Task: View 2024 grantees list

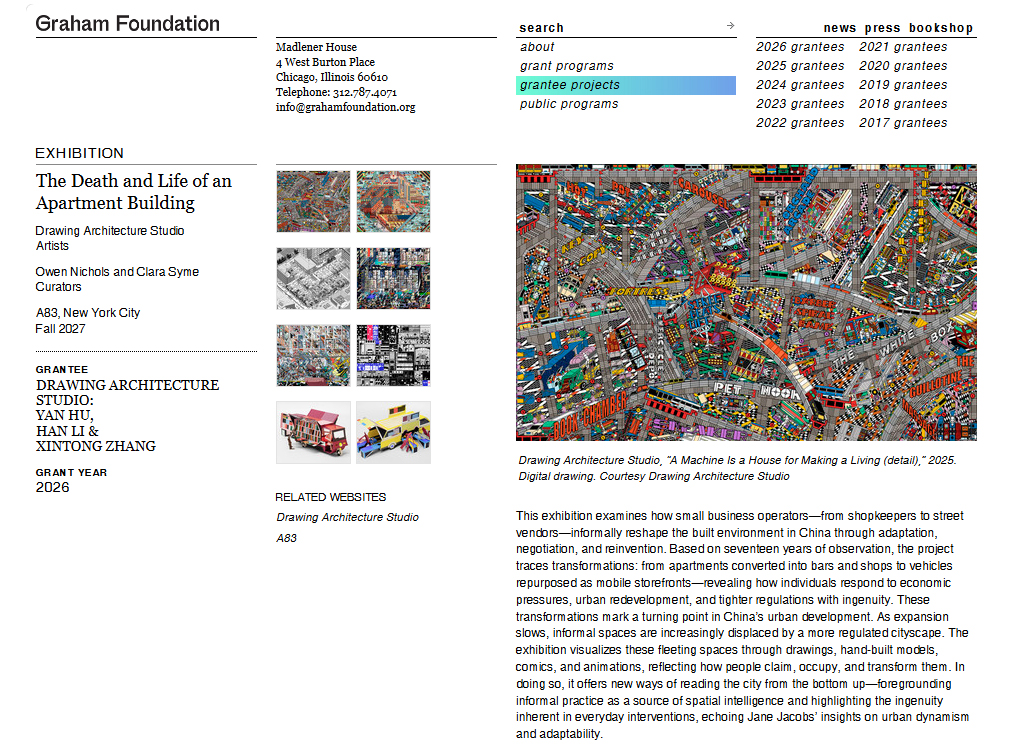Action: [x=799, y=85]
